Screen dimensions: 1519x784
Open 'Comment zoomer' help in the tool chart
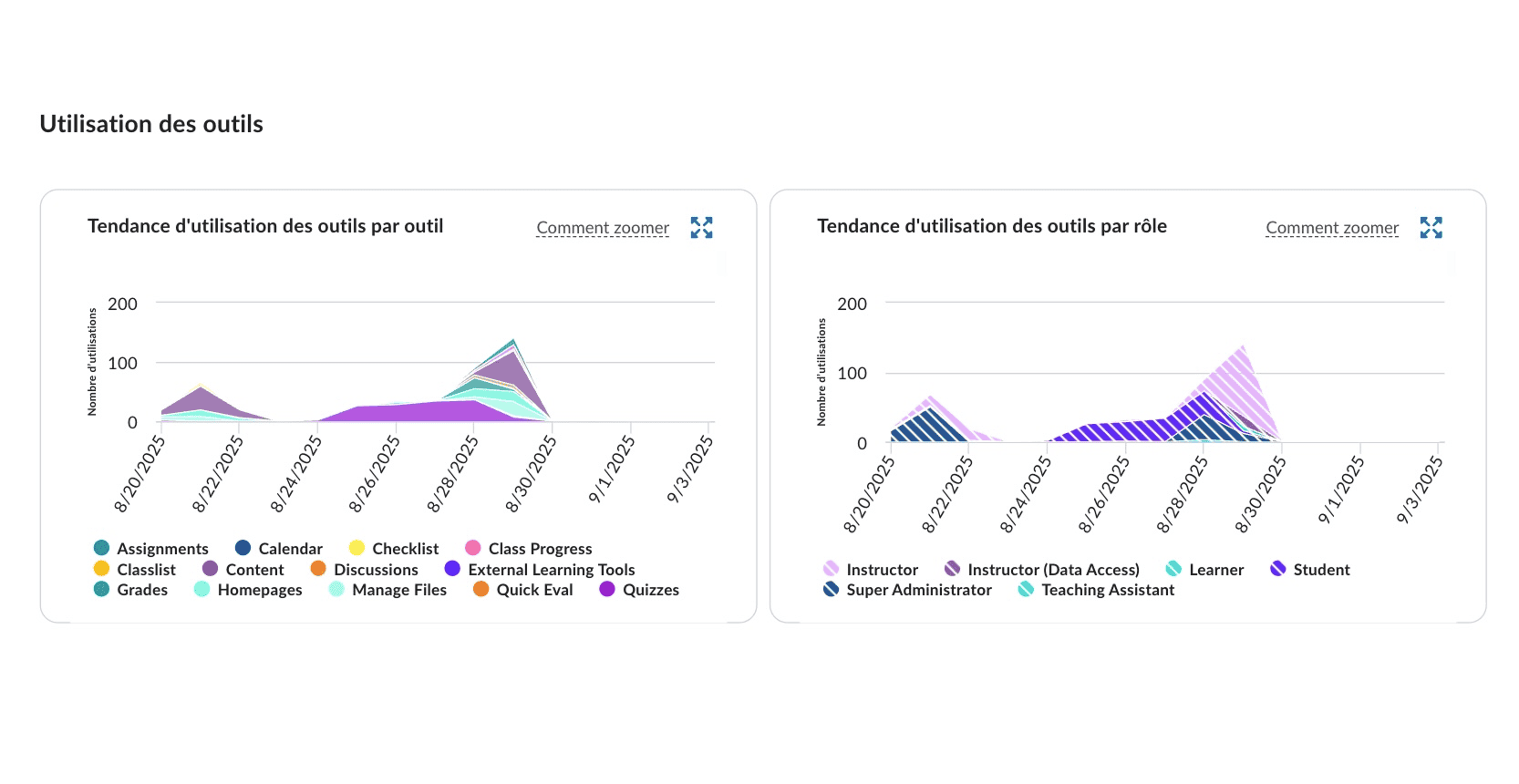pyautogui.click(x=603, y=228)
